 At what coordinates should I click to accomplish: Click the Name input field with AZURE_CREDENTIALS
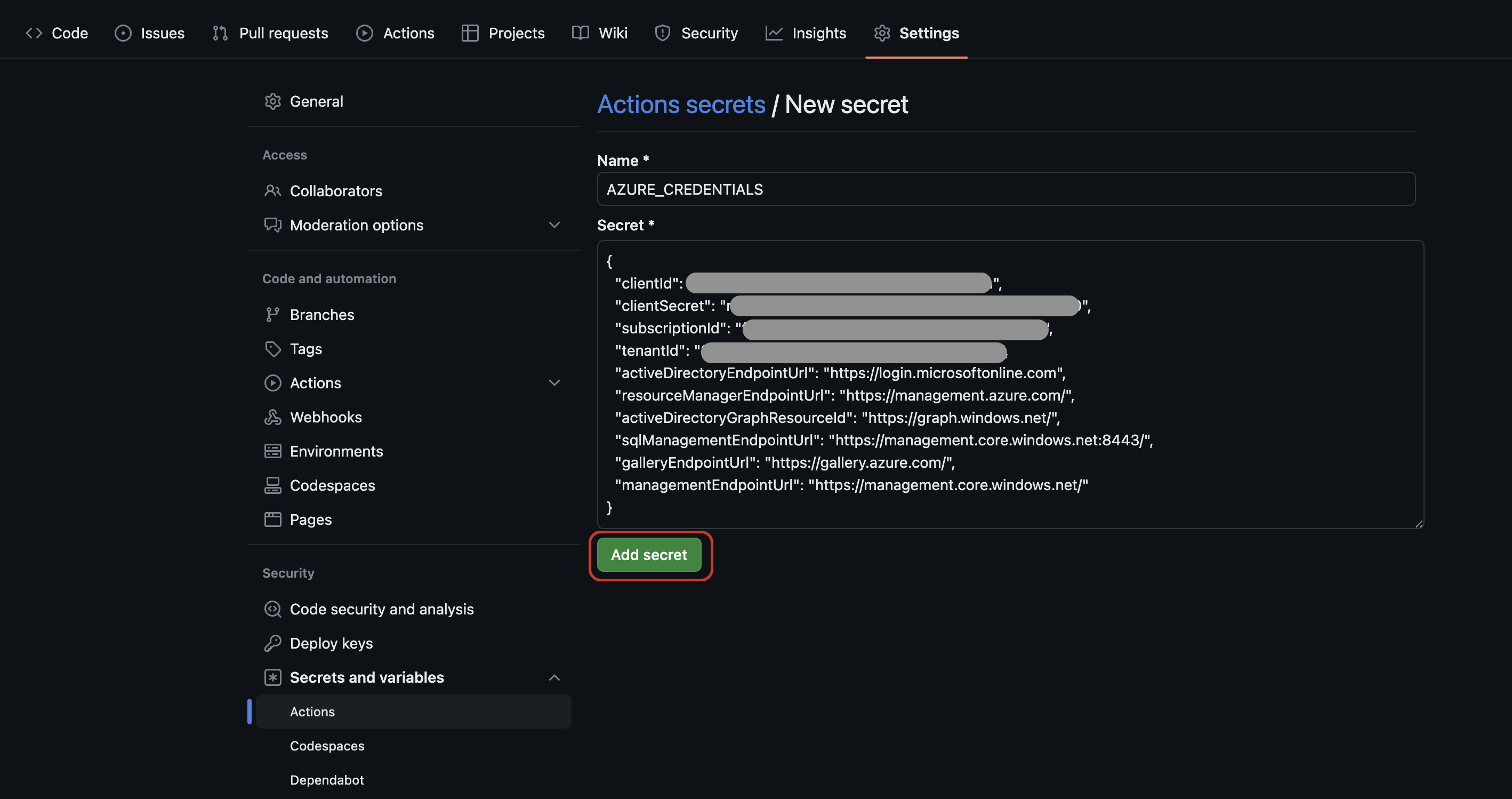click(x=1005, y=189)
